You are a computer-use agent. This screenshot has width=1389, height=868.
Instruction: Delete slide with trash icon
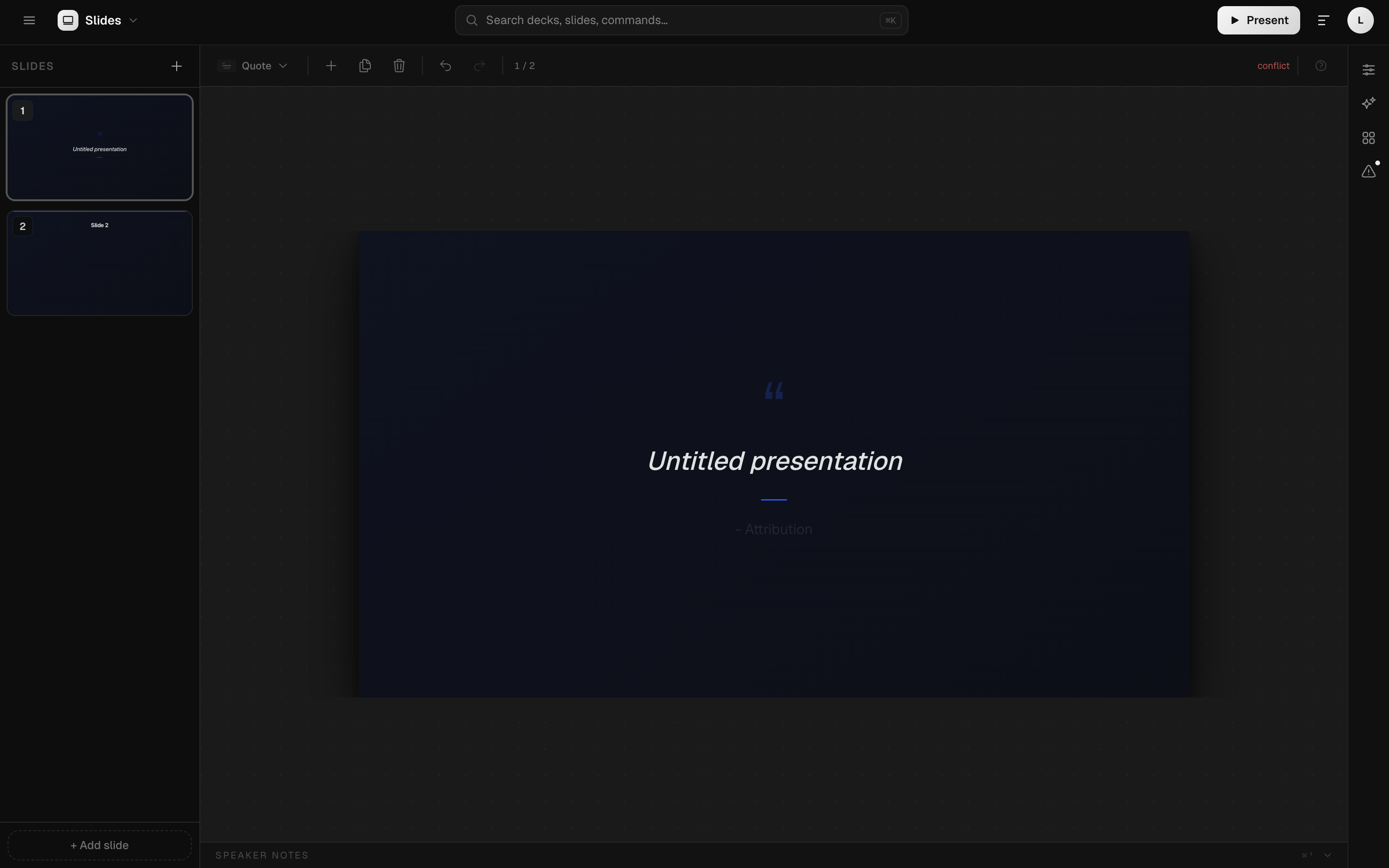coord(399,66)
